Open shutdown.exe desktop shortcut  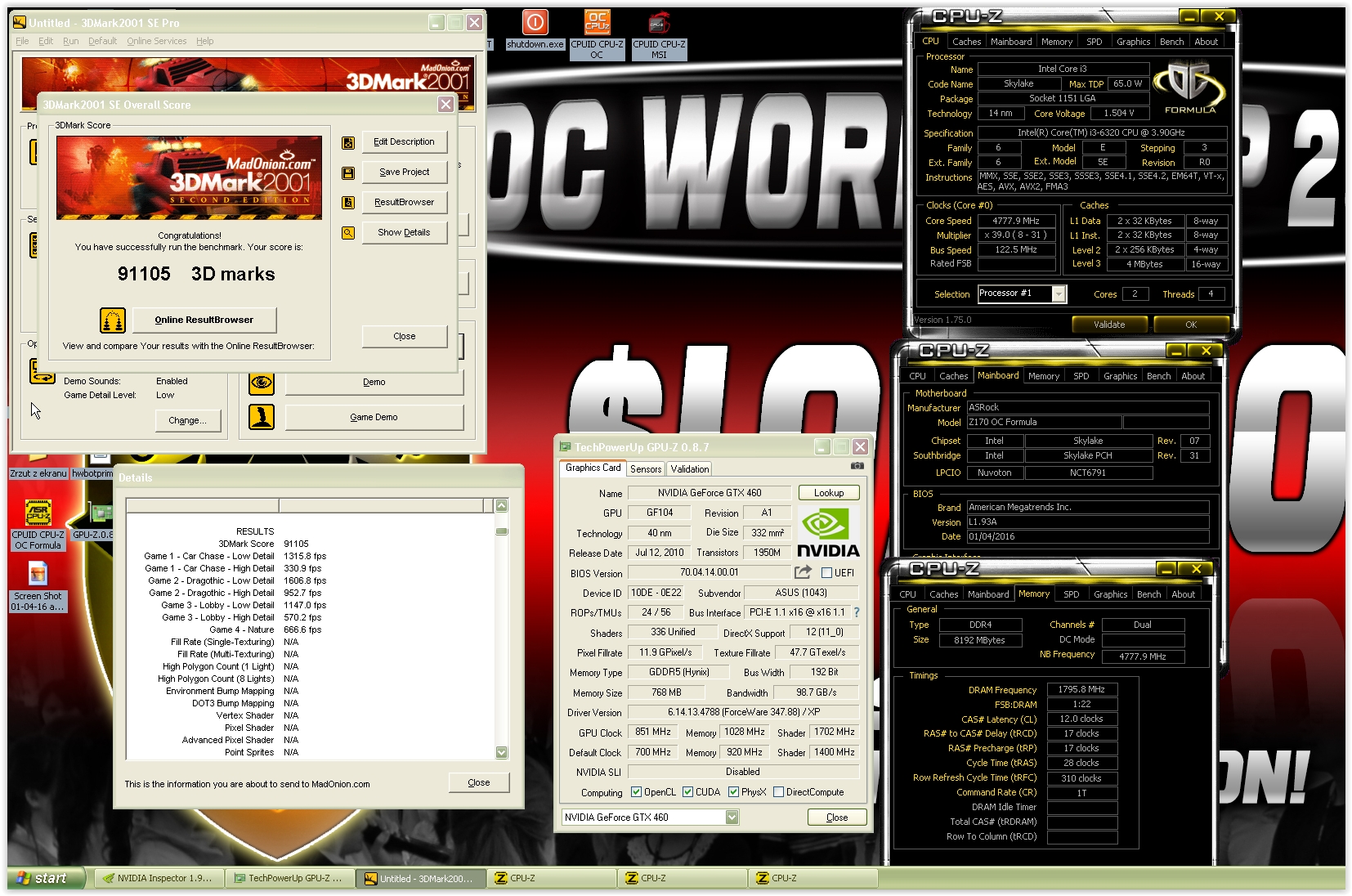coord(535,30)
